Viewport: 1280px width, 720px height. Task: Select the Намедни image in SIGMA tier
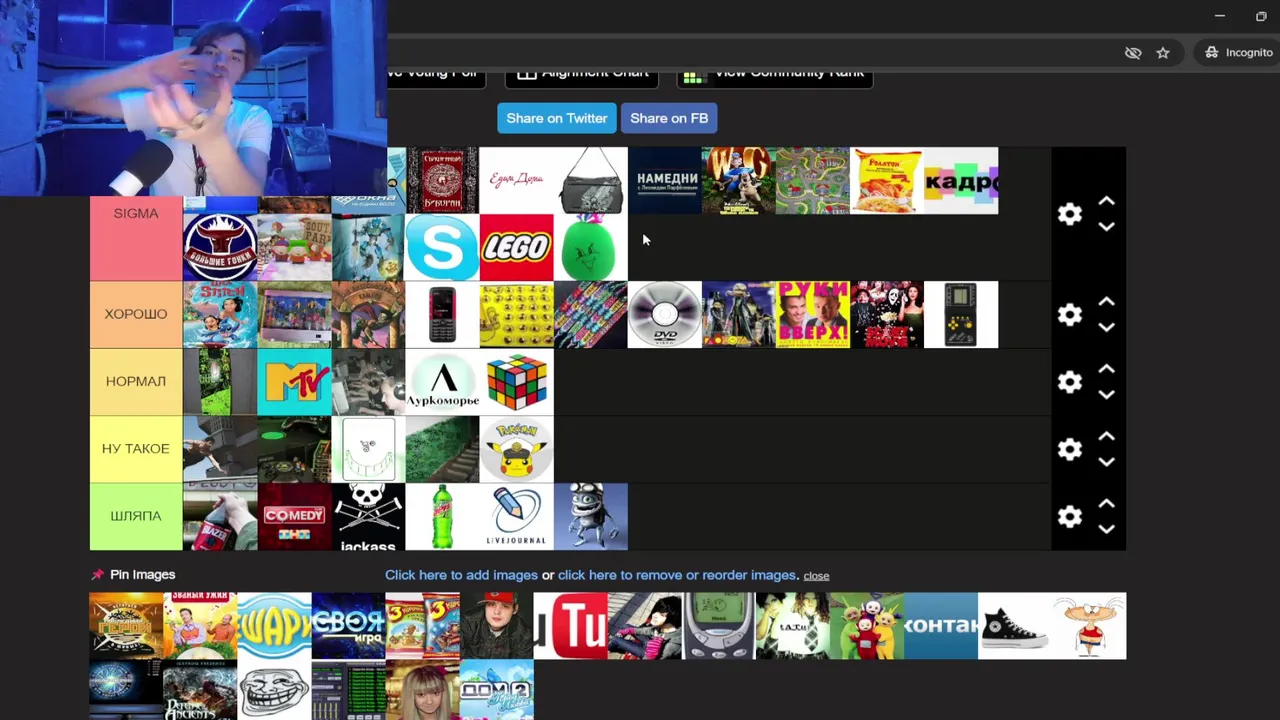click(664, 181)
